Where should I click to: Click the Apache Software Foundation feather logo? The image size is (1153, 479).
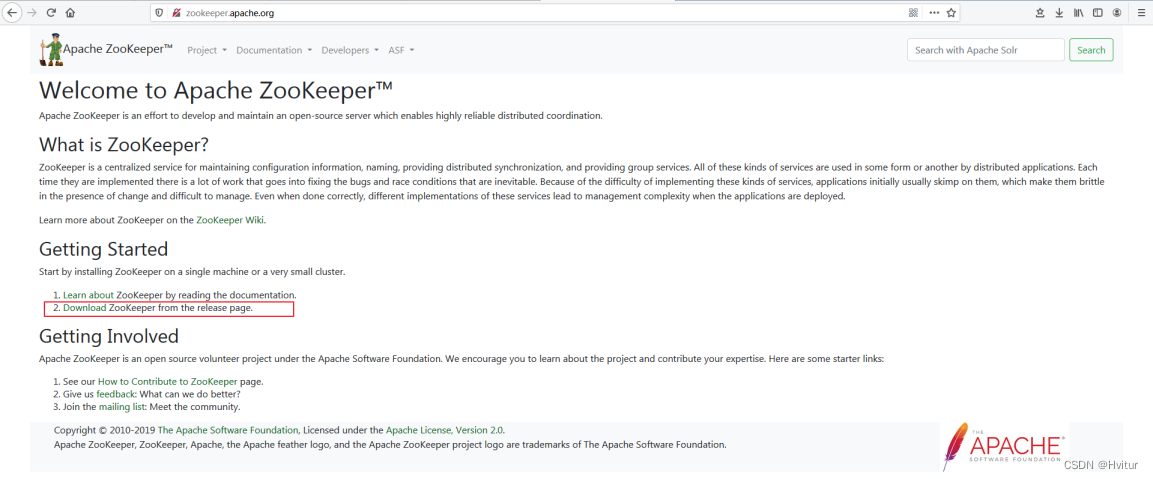click(1004, 446)
